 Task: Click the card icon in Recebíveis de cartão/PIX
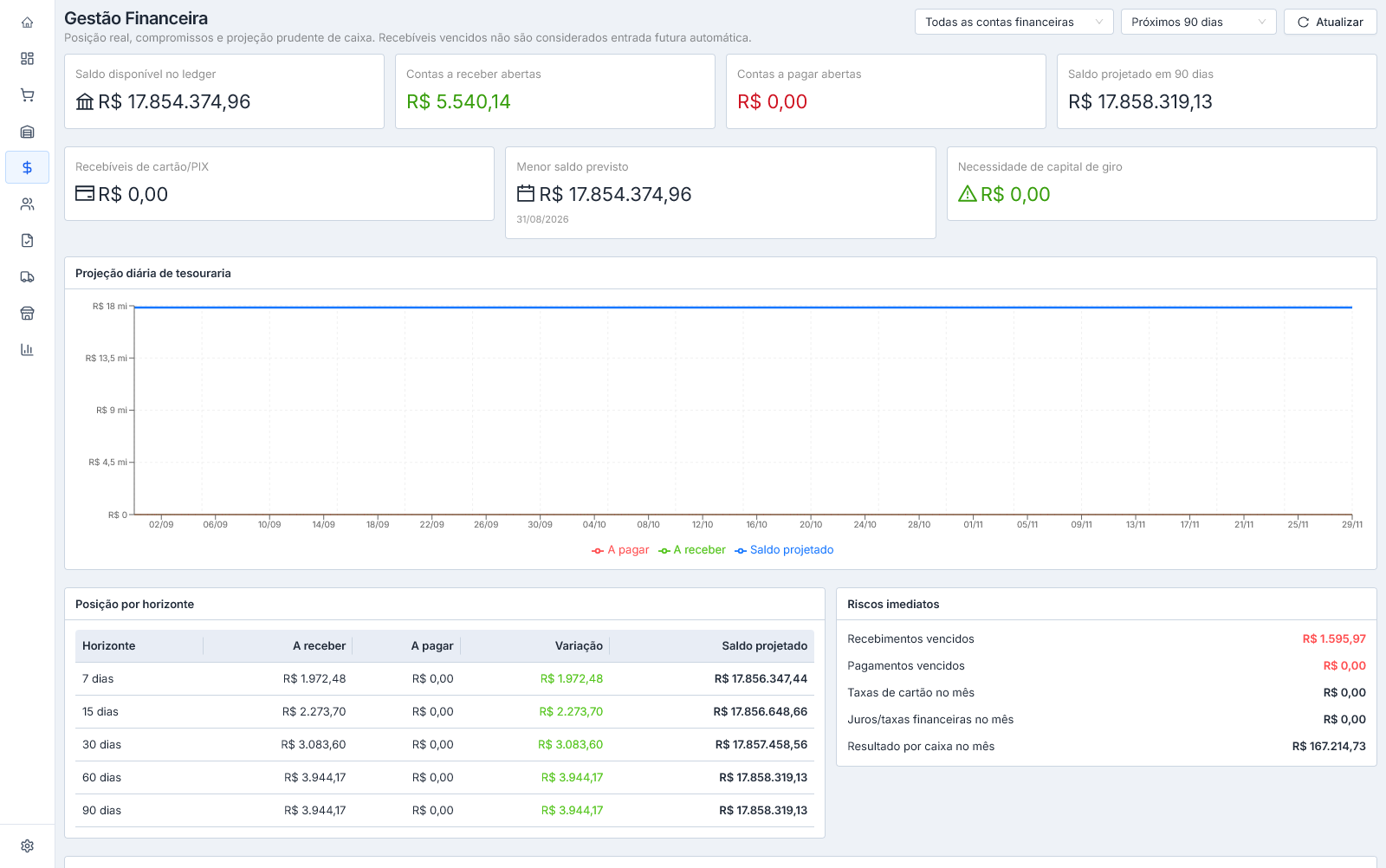coord(85,194)
